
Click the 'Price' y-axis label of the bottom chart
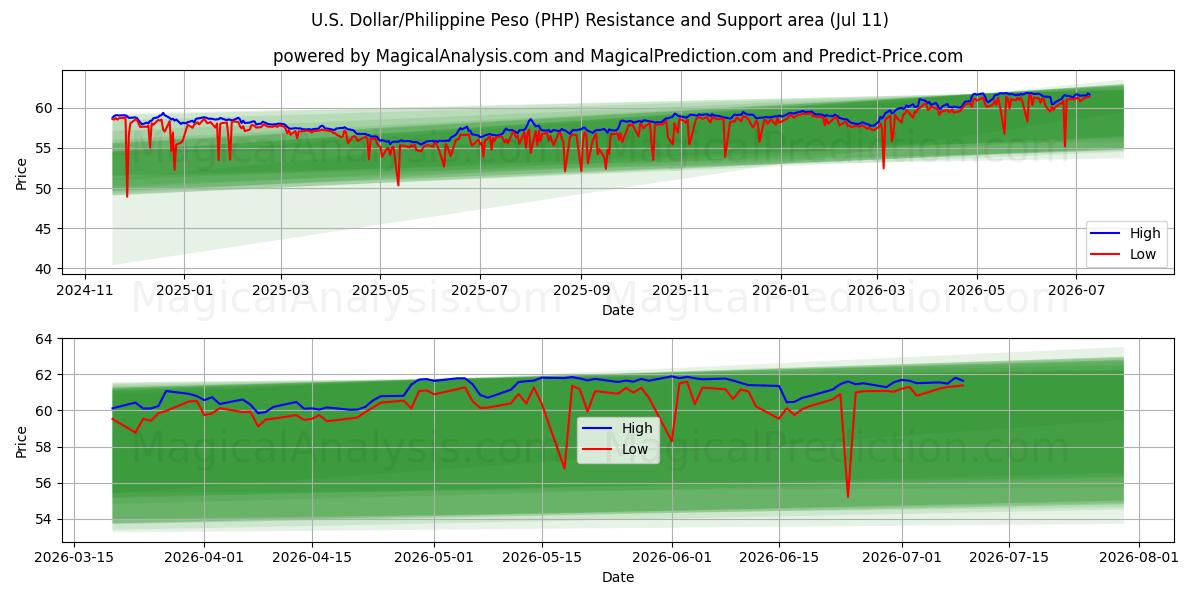tap(21, 441)
